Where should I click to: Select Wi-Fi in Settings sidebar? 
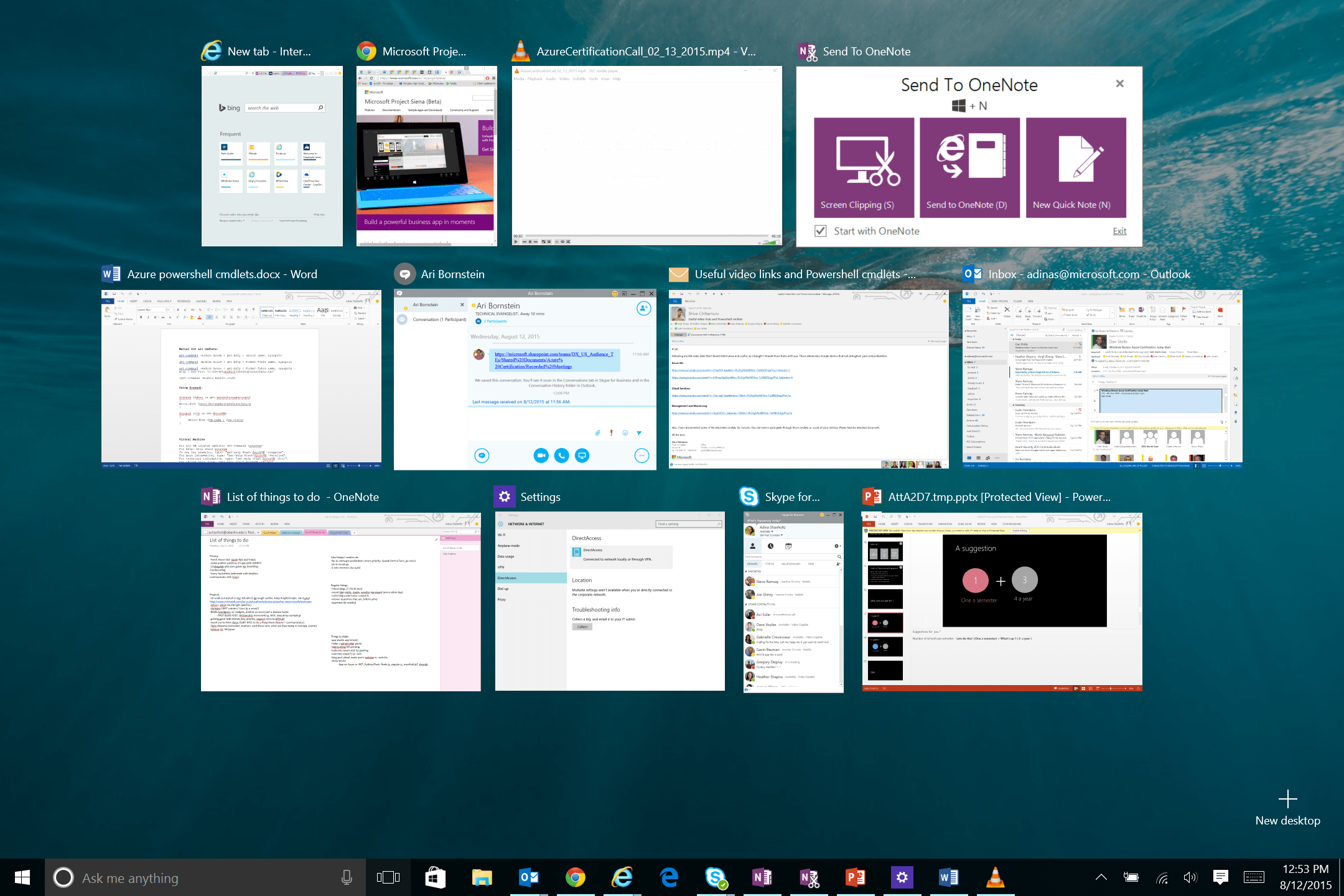531,535
